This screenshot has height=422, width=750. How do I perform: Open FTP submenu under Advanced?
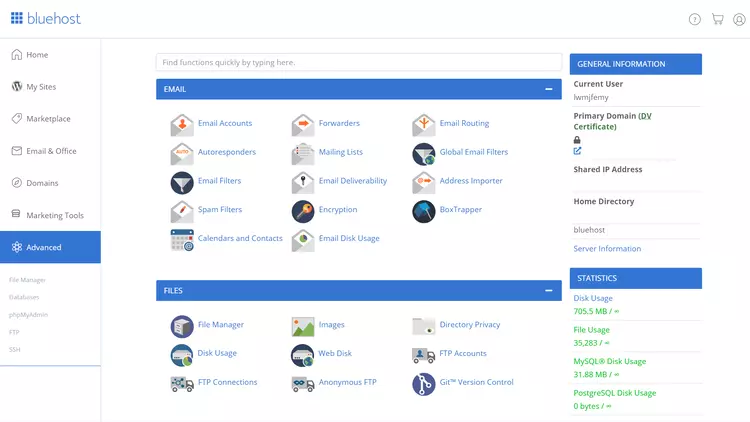point(14,332)
